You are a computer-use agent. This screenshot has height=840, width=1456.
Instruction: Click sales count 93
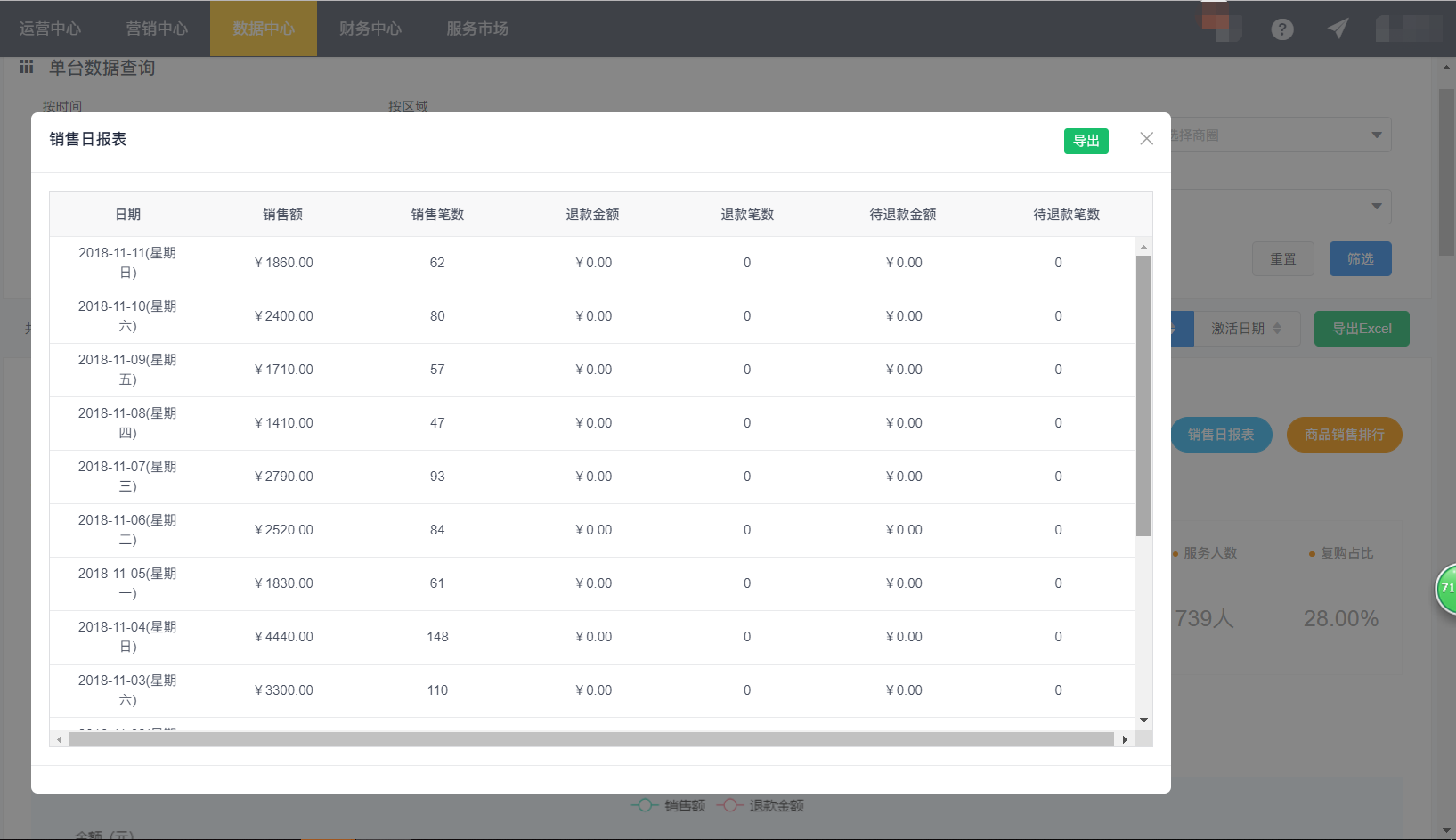(x=437, y=477)
